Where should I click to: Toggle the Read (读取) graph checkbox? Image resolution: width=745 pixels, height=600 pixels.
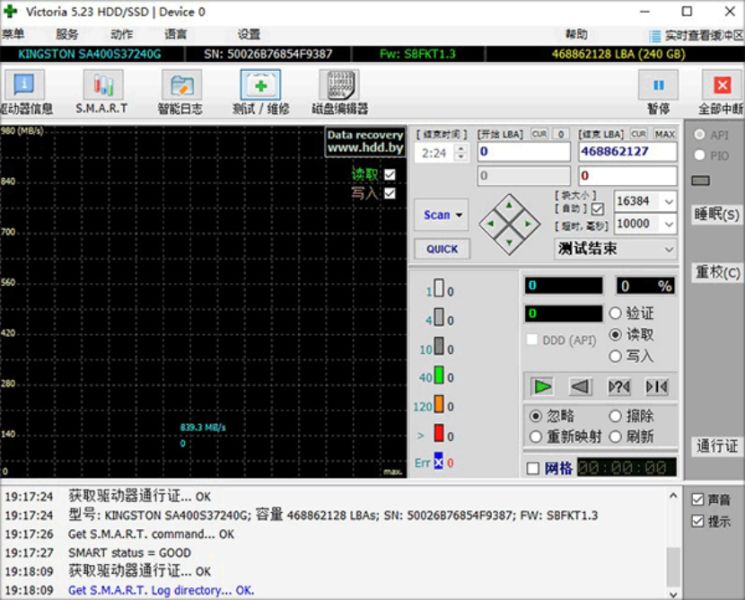390,175
